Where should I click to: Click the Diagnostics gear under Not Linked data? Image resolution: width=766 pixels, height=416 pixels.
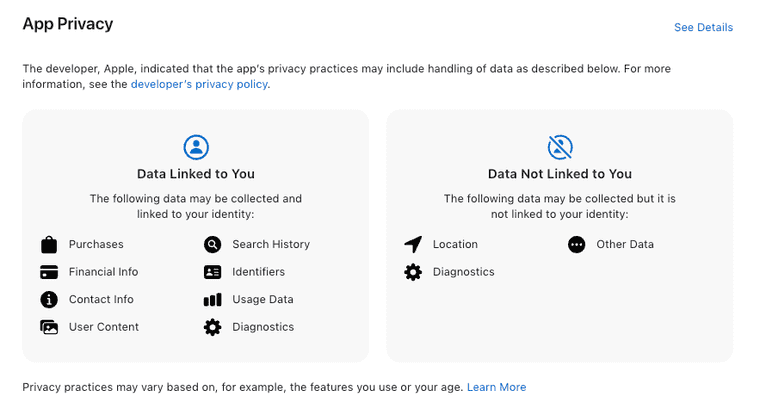click(x=413, y=272)
